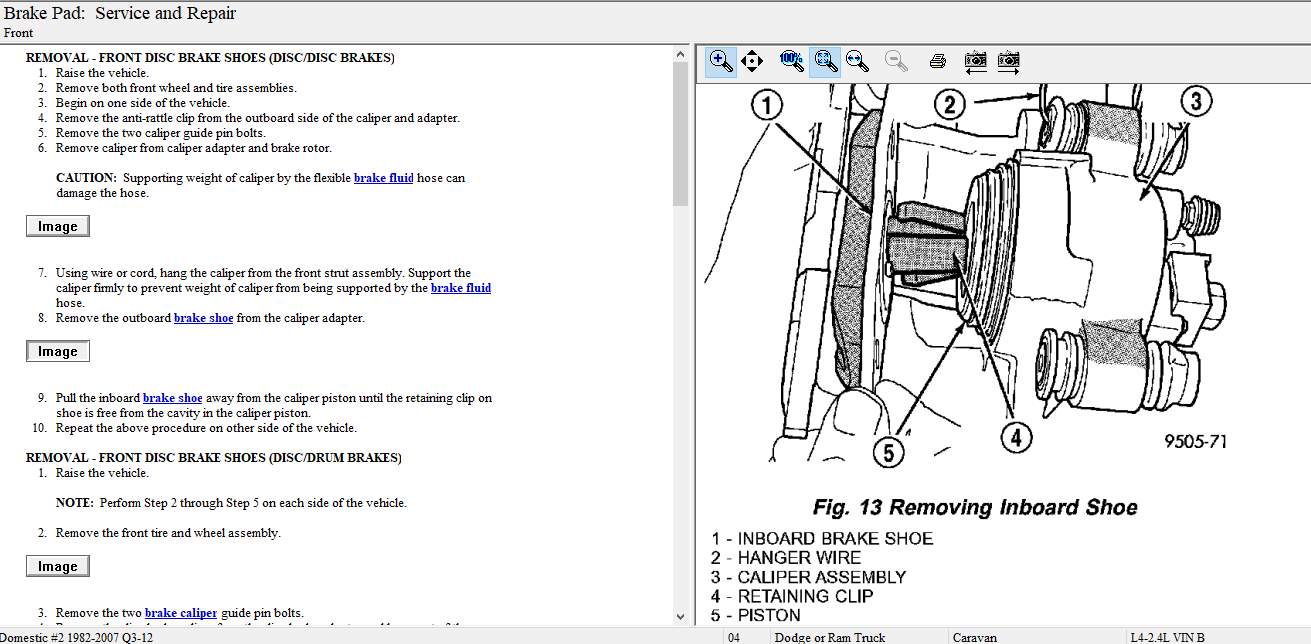Click the text pane scrollbar down arrow
Screen dimensions: 1311x644
click(x=681, y=617)
